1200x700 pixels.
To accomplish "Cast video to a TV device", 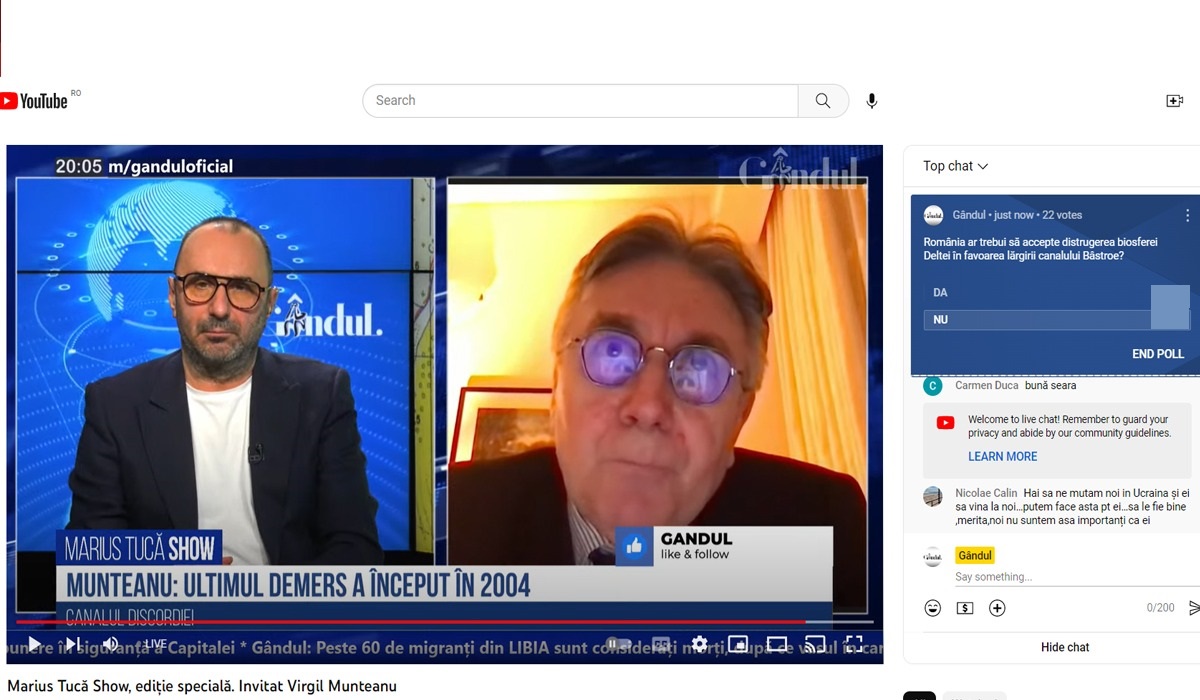I will pyautogui.click(x=815, y=644).
